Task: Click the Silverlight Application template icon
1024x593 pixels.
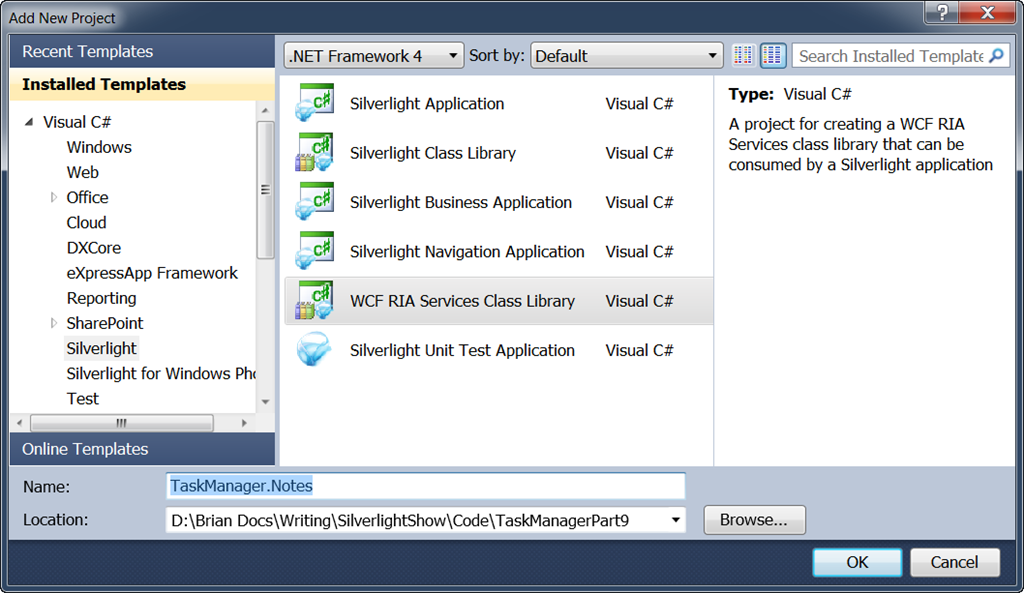Action: [314, 103]
